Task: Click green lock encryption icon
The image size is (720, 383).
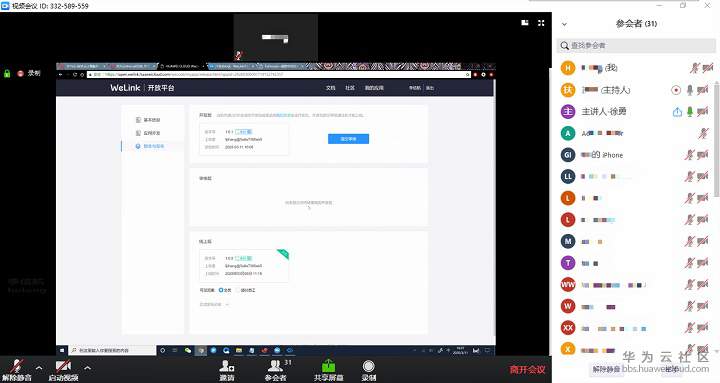Action: [x=7, y=73]
